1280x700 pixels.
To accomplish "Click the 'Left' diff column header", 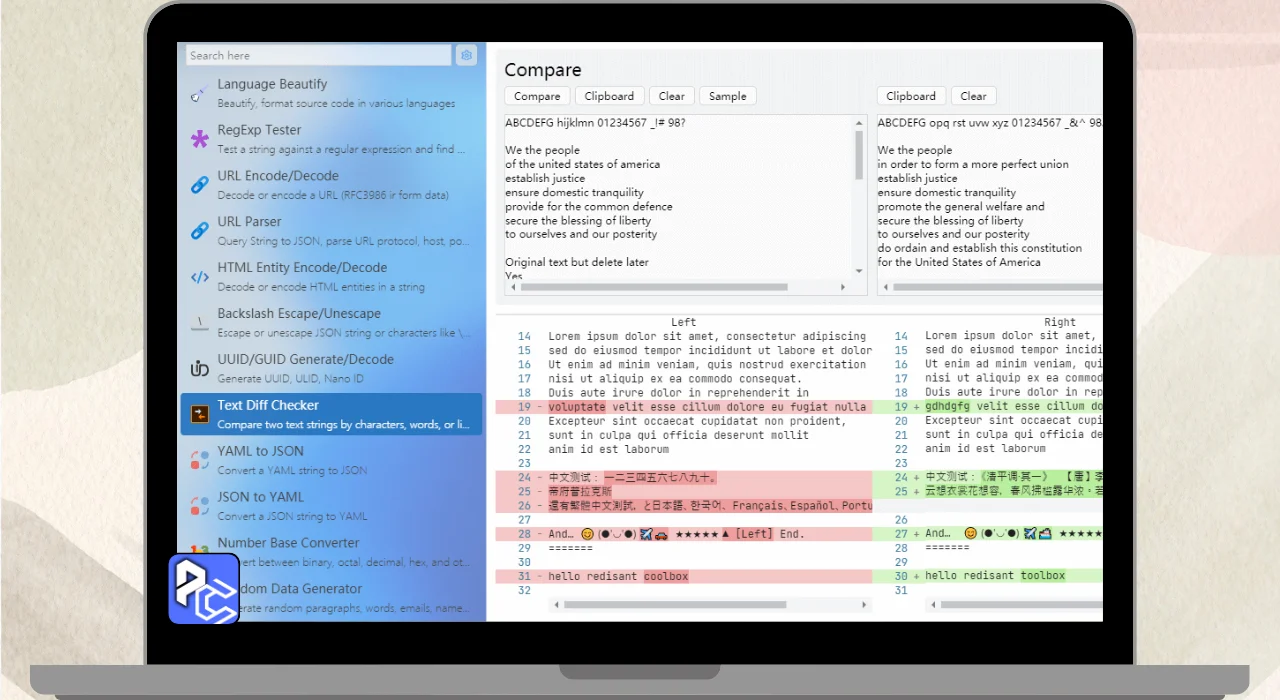I will tap(684, 322).
